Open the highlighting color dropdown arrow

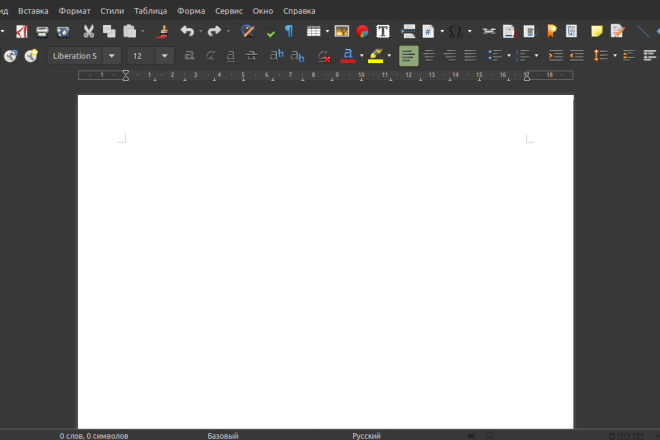pyautogui.click(x=389, y=56)
